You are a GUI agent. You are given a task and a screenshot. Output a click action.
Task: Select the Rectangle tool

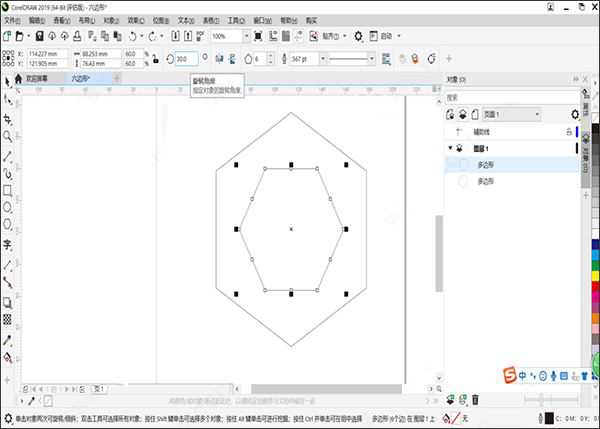coord(7,191)
